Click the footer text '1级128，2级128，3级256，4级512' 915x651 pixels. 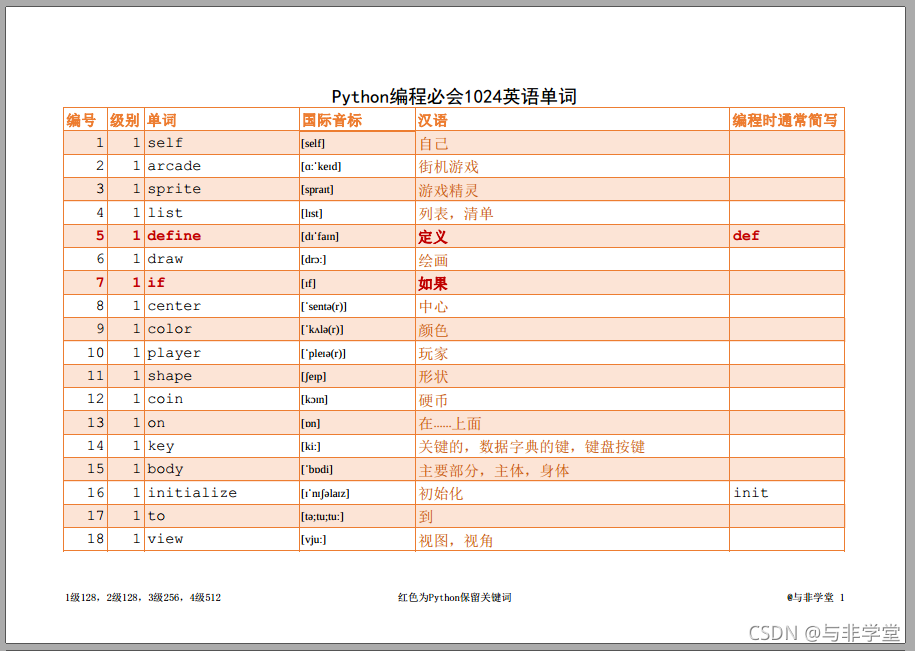click(143, 597)
